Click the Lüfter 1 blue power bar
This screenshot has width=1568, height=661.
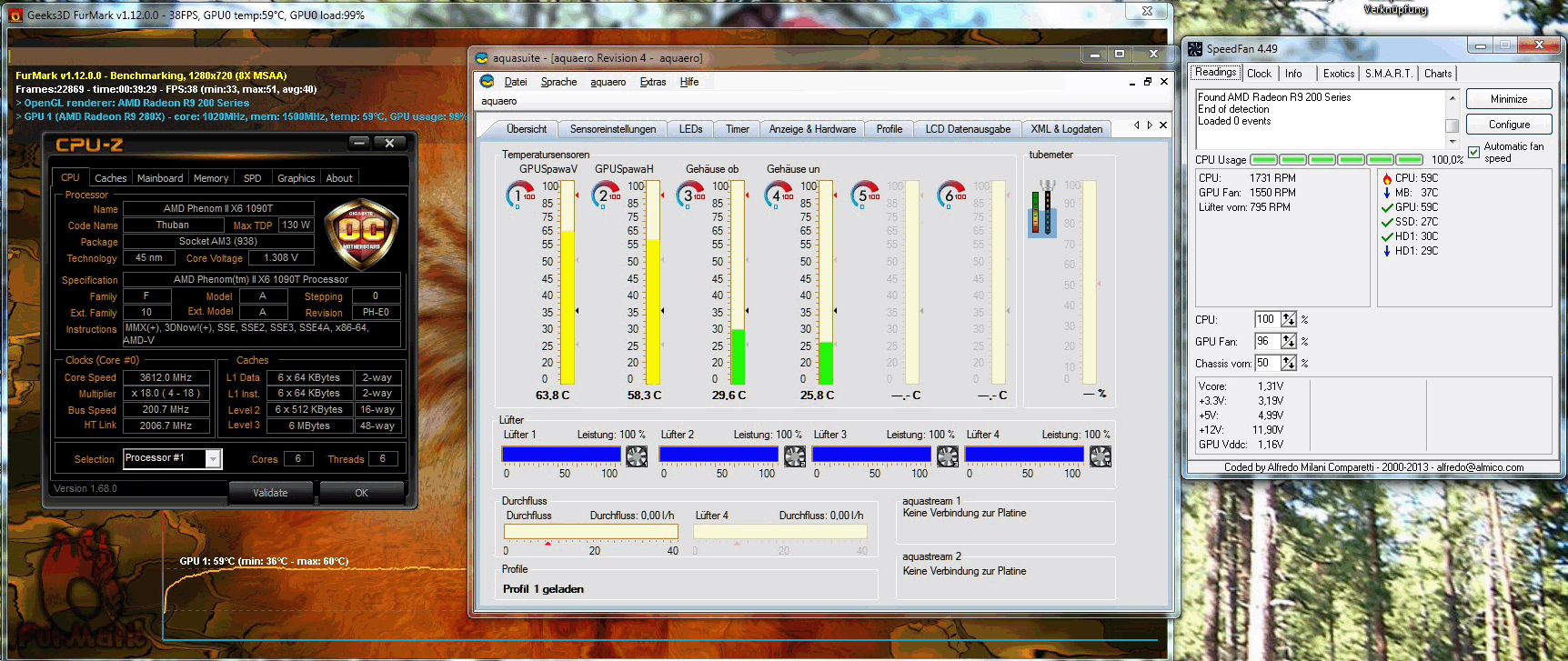(561, 454)
